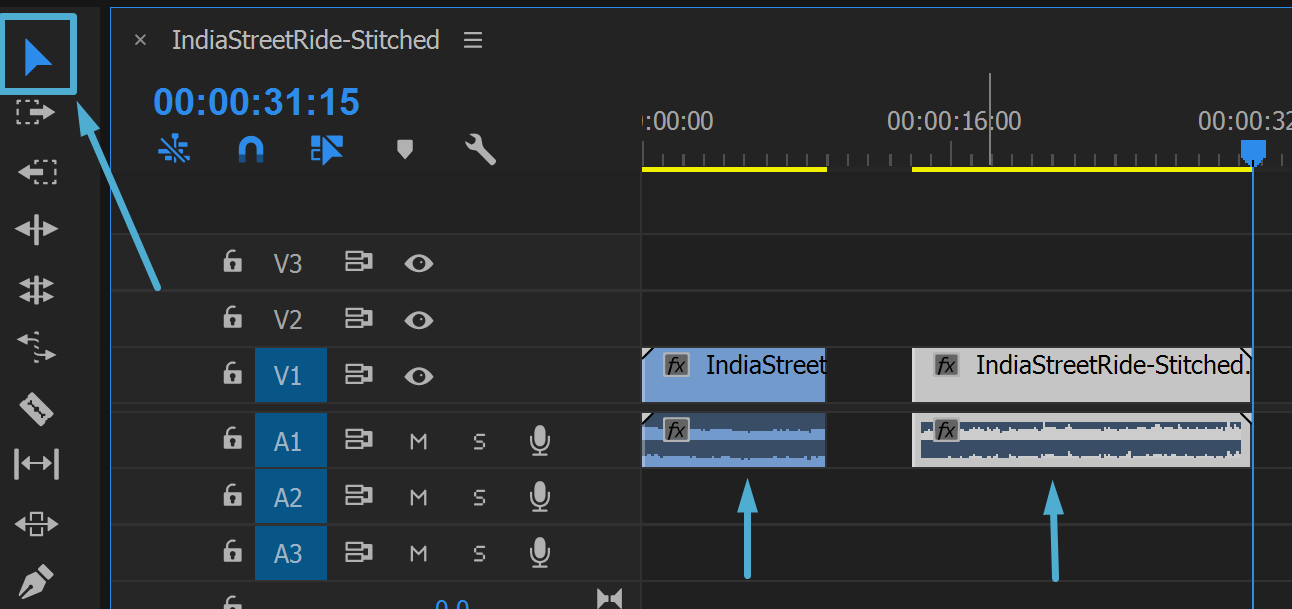
Task: Mute the A1 audio track
Action: pos(418,440)
